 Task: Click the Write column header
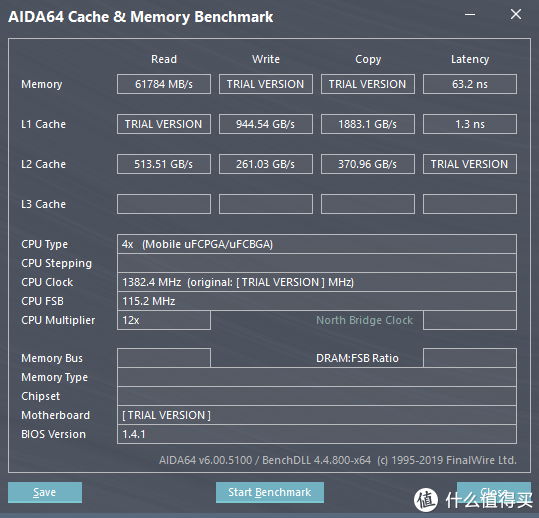(x=266, y=59)
